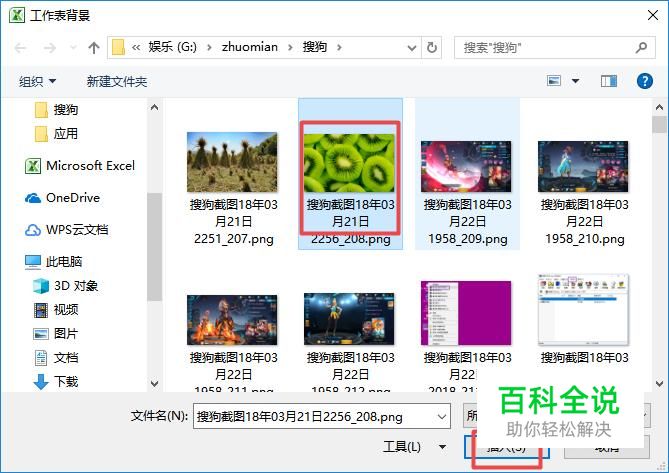Open 文档 in the sidebar
The height and width of the screenshot is (473, 669).
56,357
